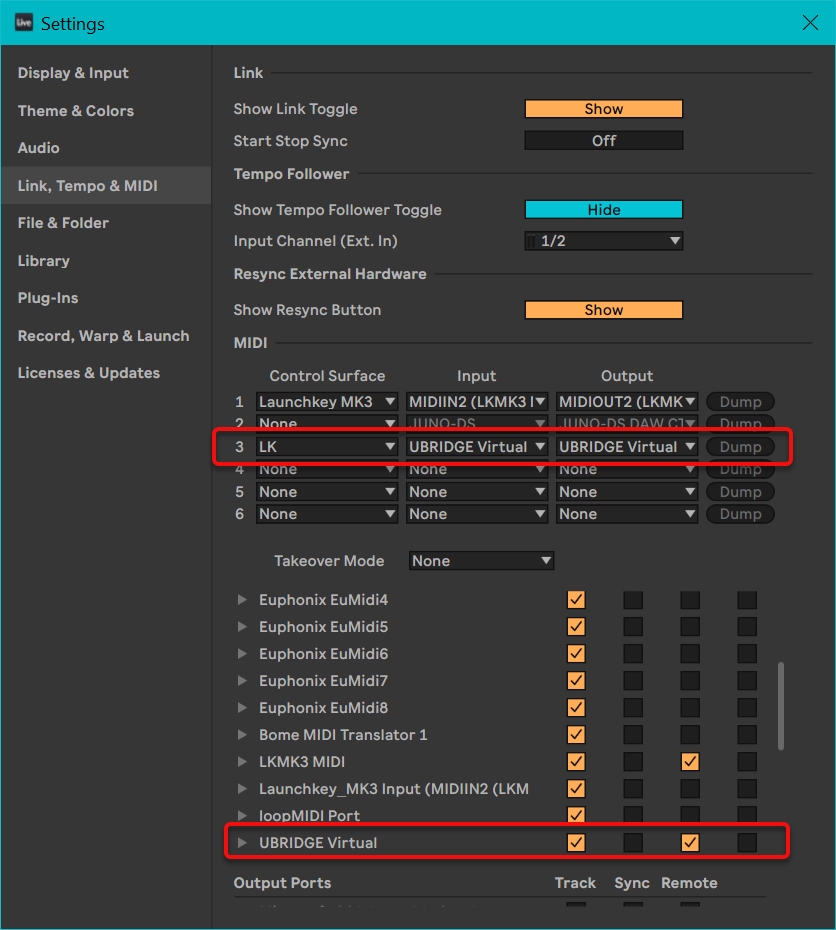Uncheck Track checkbox for LKMK3 MIDI

pyautogui.click(x=576, y=762)
